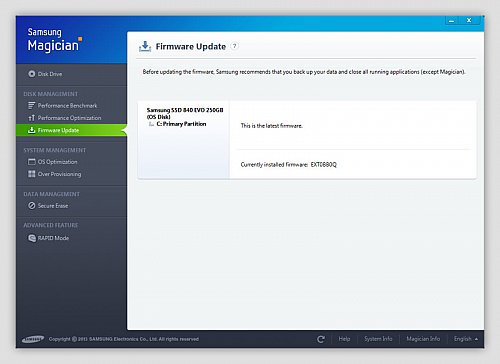The image size is (500, 364).
Task: Open Performance Benchmark menu item
Action: (67, 106)
